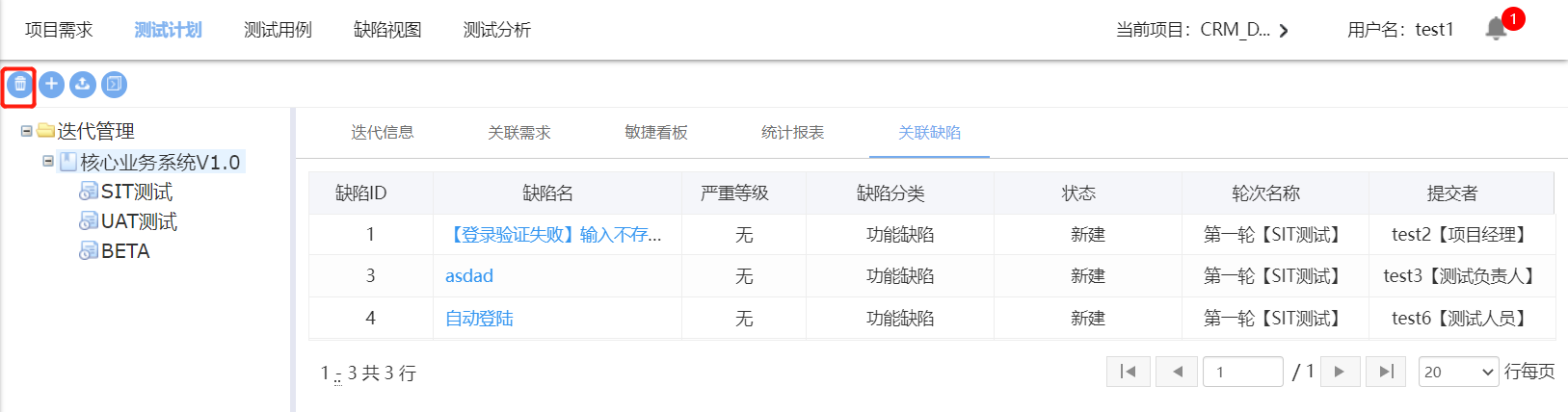Viewport: 1568px width, 412px height.
Task: Jump to the last page
Action: pos(1387,372)
